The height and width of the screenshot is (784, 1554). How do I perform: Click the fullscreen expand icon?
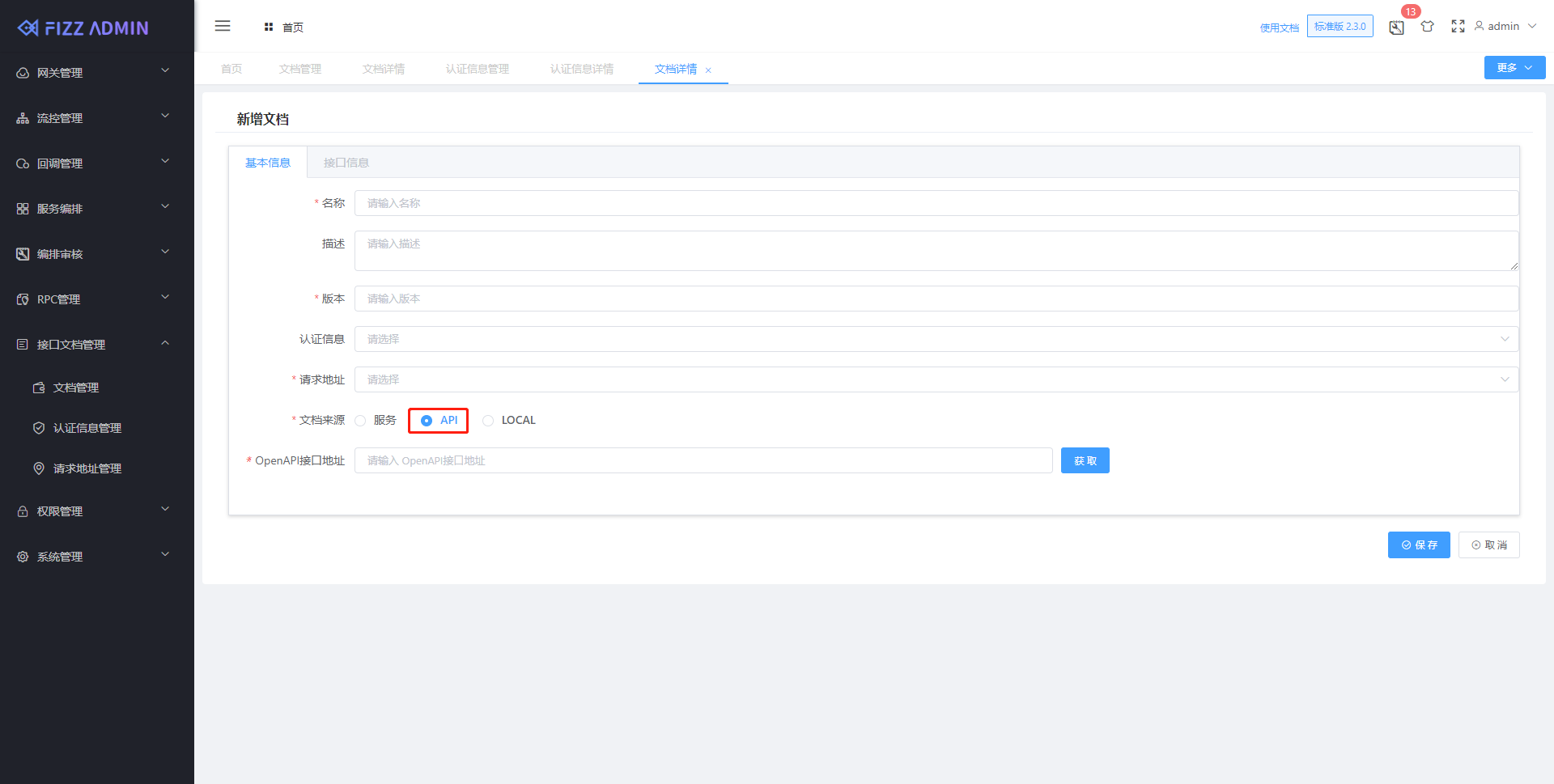tap(1457, 26)
